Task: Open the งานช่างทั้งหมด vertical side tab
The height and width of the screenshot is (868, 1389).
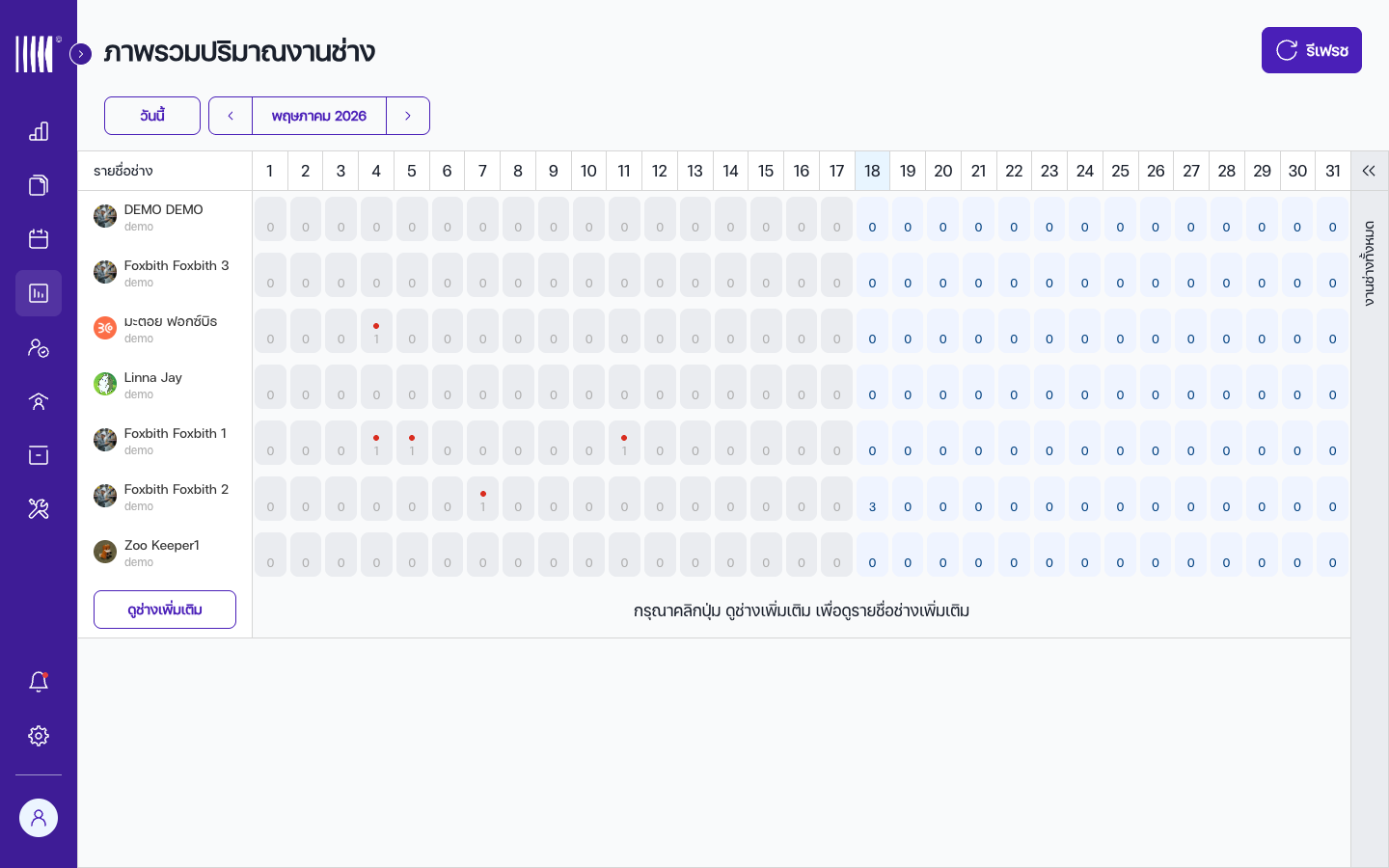Action: click(x=1370, y=263)
